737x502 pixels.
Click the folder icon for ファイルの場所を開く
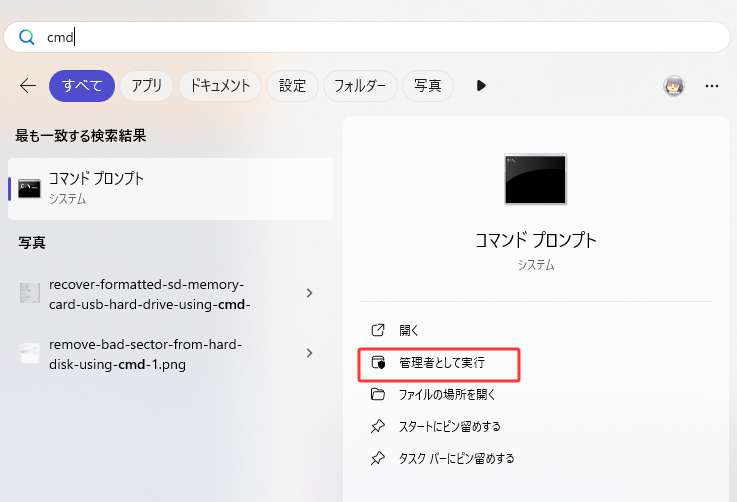(x=378, y=394)
